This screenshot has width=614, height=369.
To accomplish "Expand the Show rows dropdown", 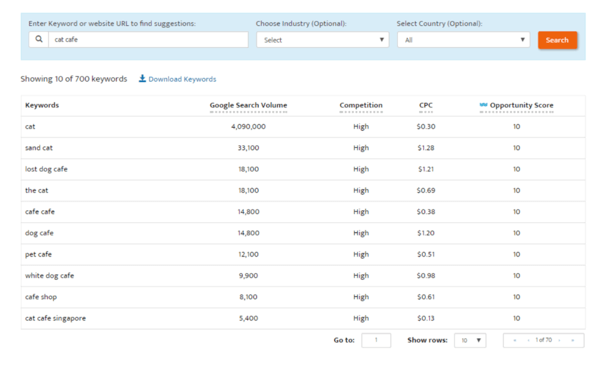I will [x=470, y=340].
